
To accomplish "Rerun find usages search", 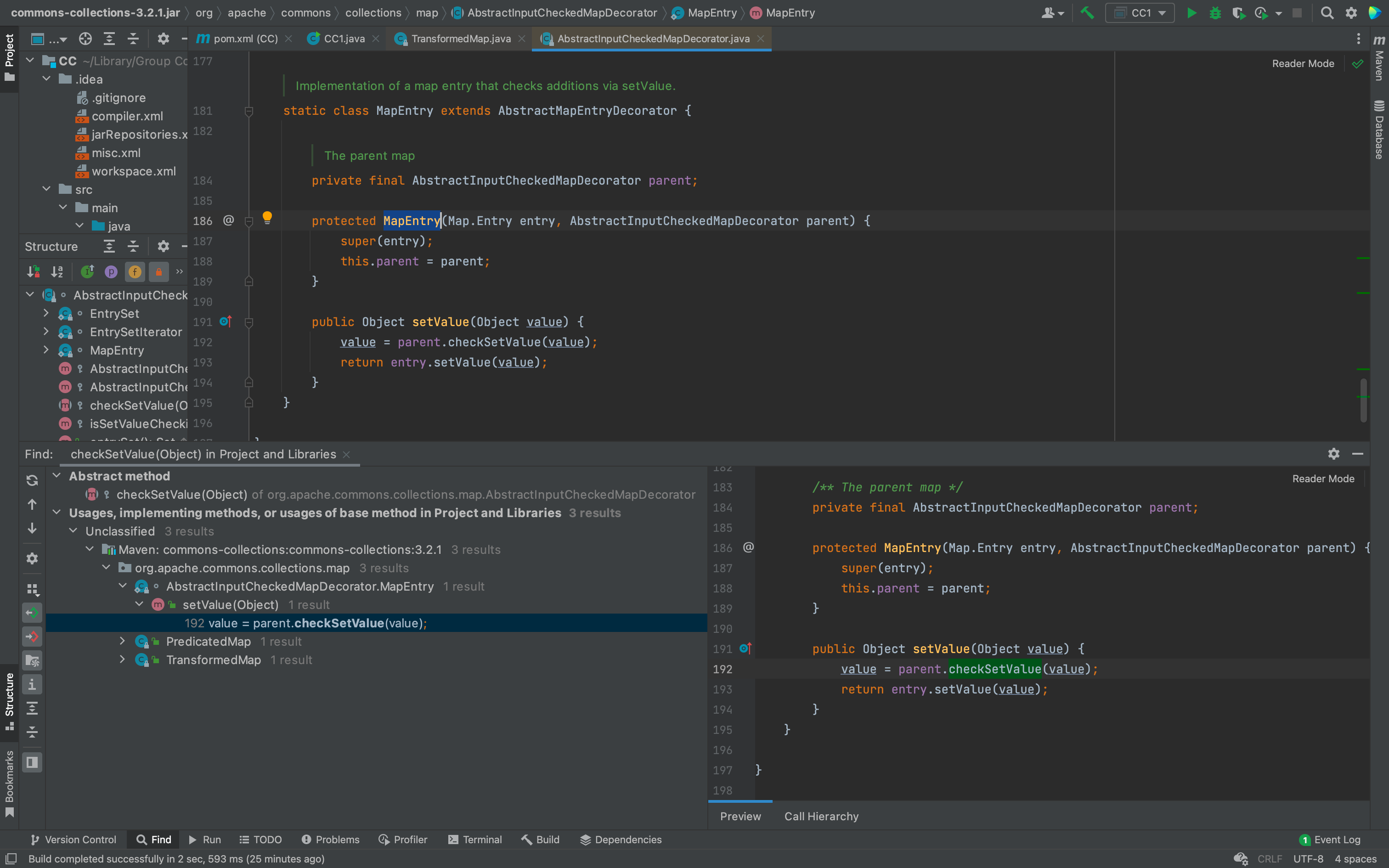I will point(32,480).
